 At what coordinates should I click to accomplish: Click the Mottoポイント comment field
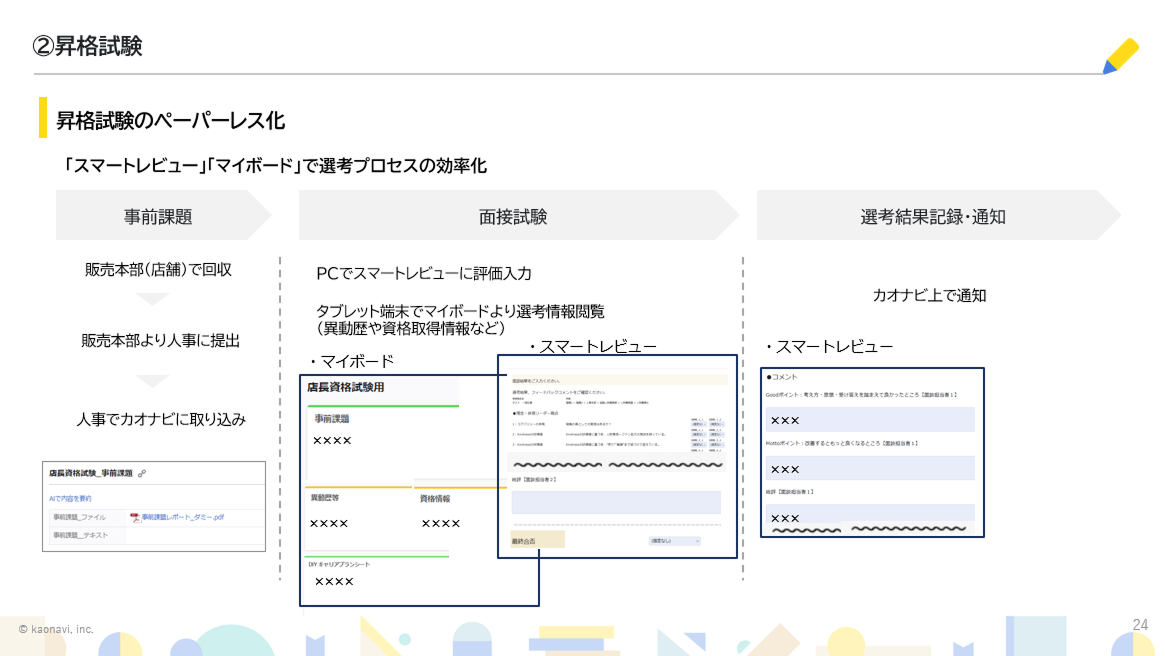point(870,468)
